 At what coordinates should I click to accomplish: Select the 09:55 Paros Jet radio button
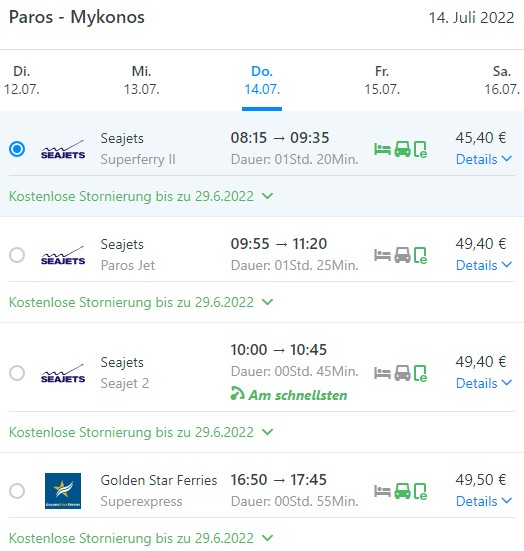(x=17, y=255)
